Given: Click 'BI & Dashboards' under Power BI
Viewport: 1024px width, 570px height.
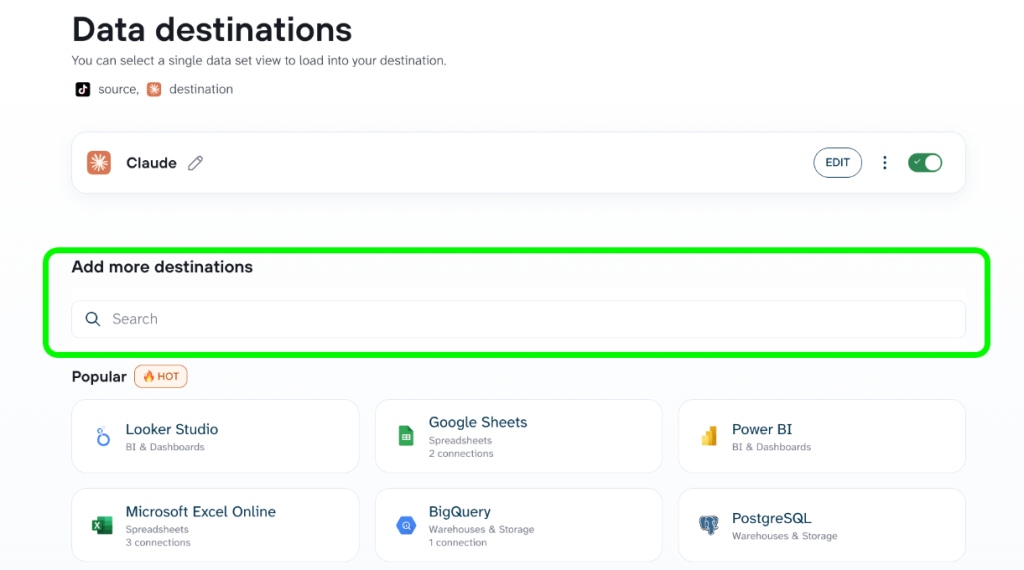Looking at the screenshot, I should point(771,447).
